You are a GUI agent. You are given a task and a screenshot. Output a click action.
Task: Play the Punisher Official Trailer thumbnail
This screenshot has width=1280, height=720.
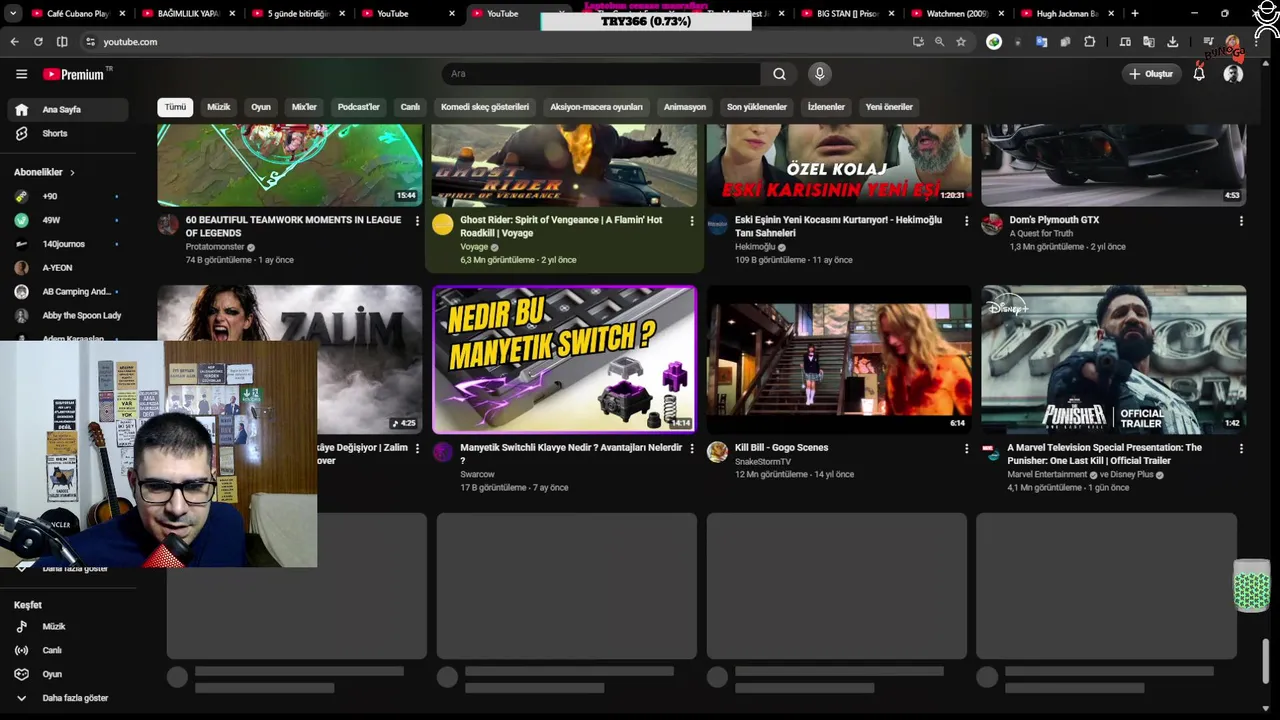(1114, 359)
